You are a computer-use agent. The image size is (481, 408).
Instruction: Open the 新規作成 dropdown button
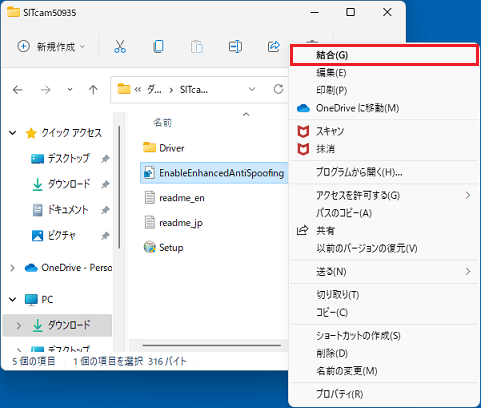click(51, 46)
